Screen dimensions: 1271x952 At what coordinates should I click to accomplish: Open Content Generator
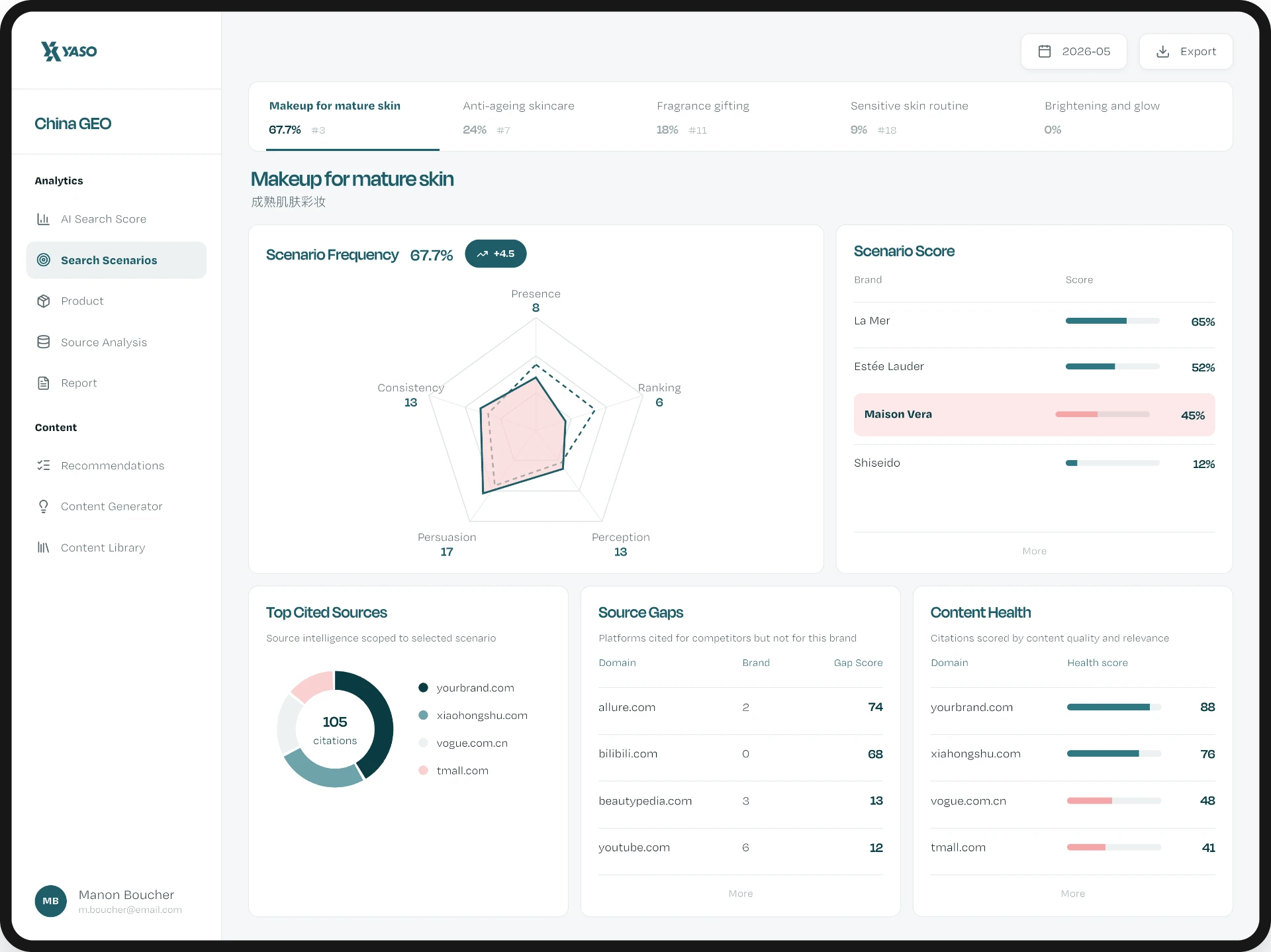[117, 506]
